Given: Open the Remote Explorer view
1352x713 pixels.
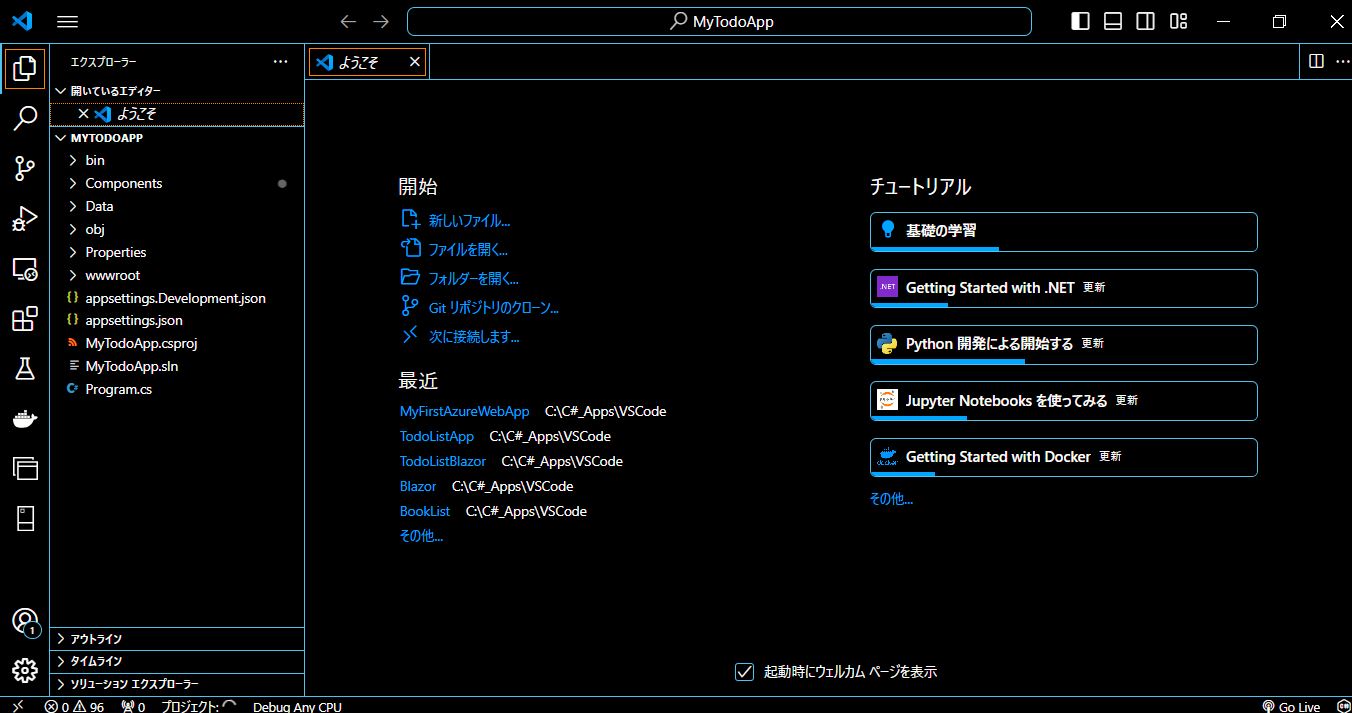Looking at the screenshot, I should pos(25,269).
